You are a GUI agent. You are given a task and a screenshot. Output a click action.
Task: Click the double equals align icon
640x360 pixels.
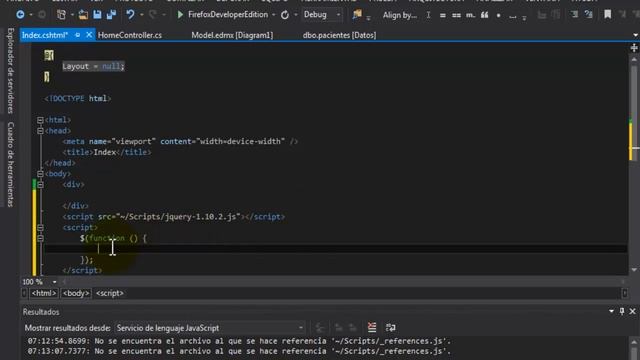pos(456,16)
